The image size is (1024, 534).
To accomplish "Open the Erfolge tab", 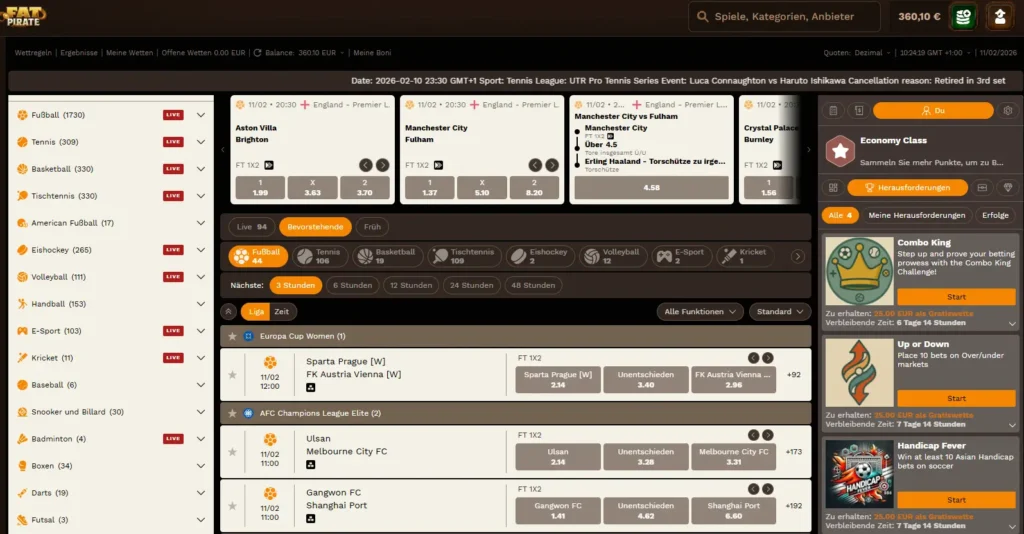I will click(995, 215).
